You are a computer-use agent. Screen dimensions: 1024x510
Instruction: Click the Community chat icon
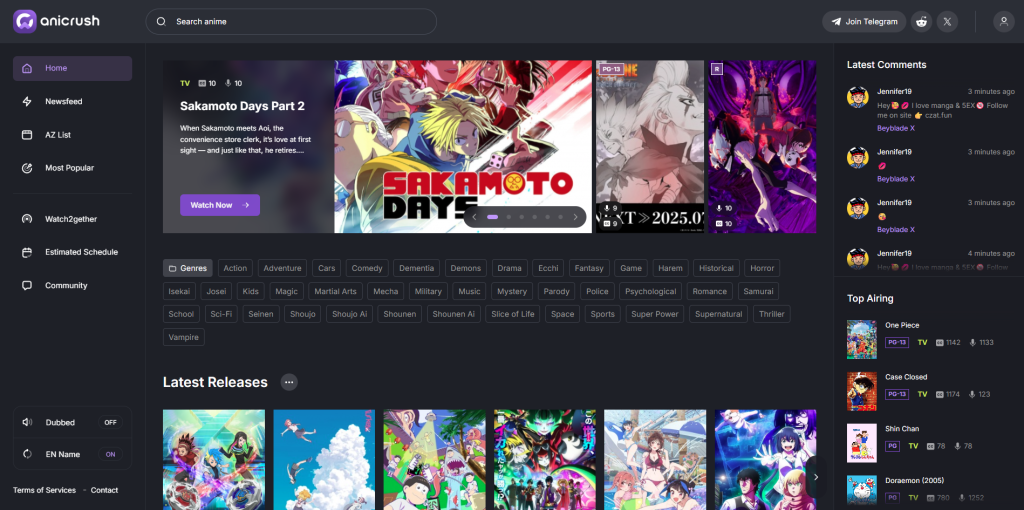pyautogui.click(x=27, y=285)
